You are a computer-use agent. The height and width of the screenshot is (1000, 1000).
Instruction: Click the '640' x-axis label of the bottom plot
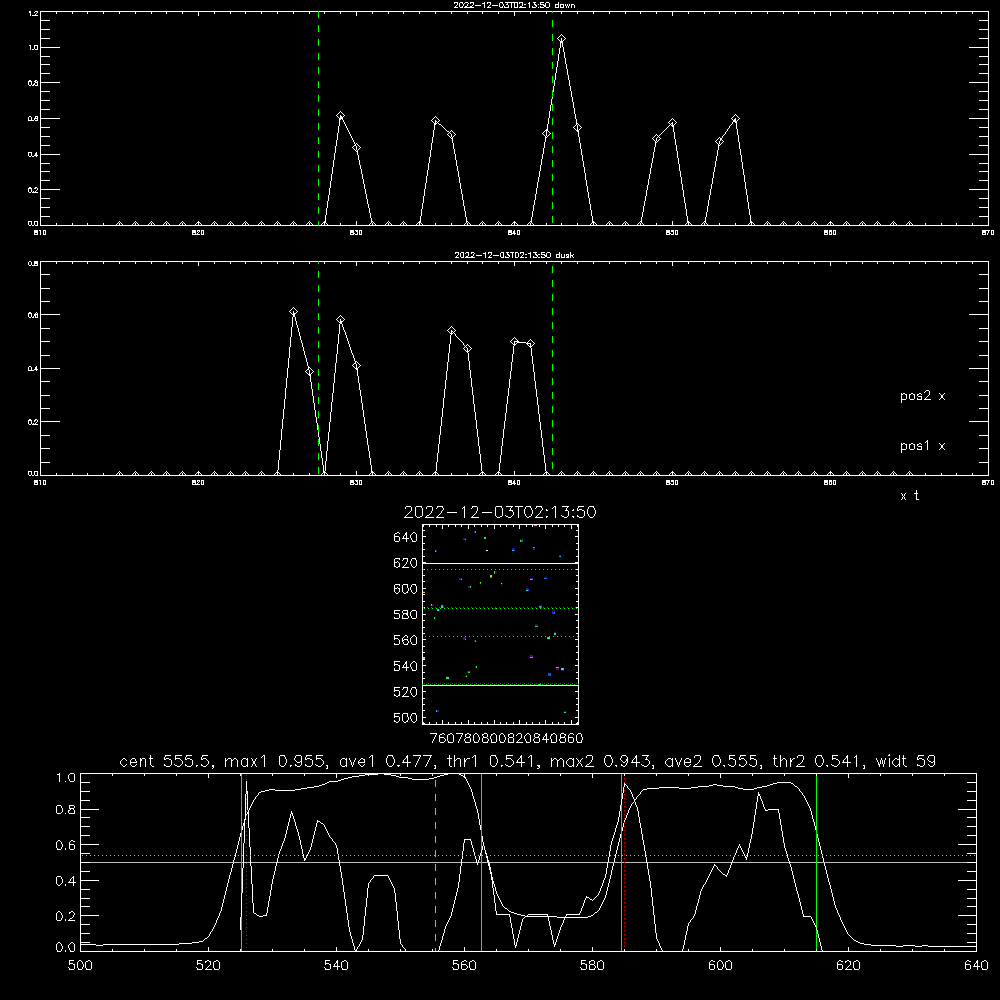976,966
